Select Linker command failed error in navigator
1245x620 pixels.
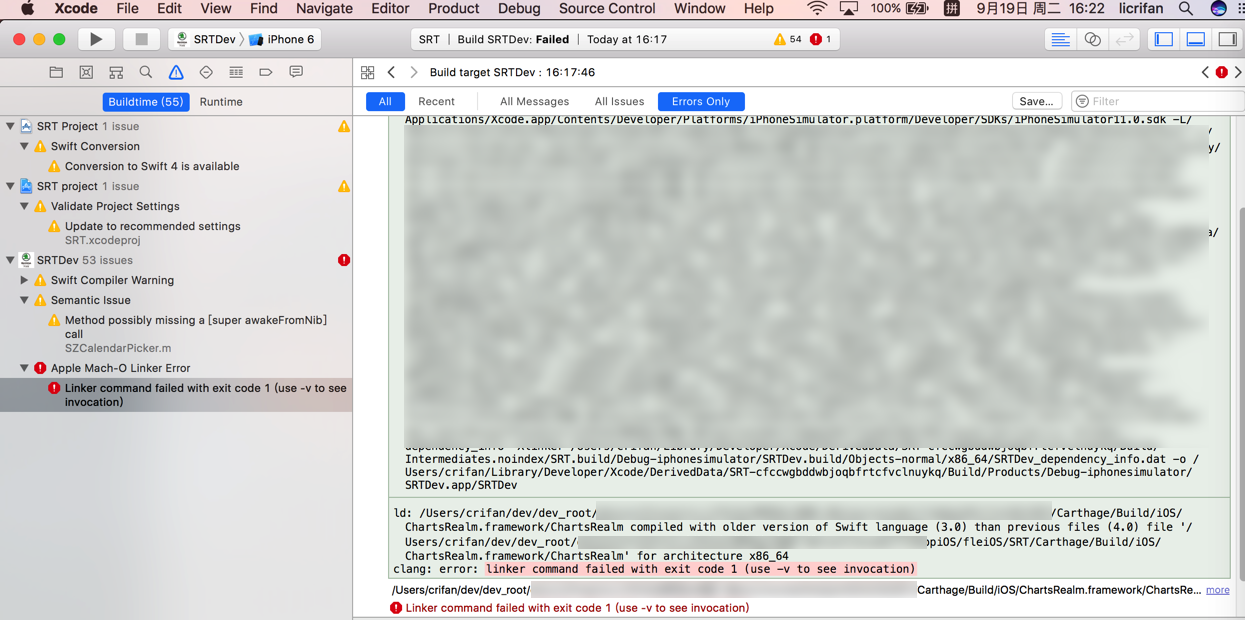[176, 395]
